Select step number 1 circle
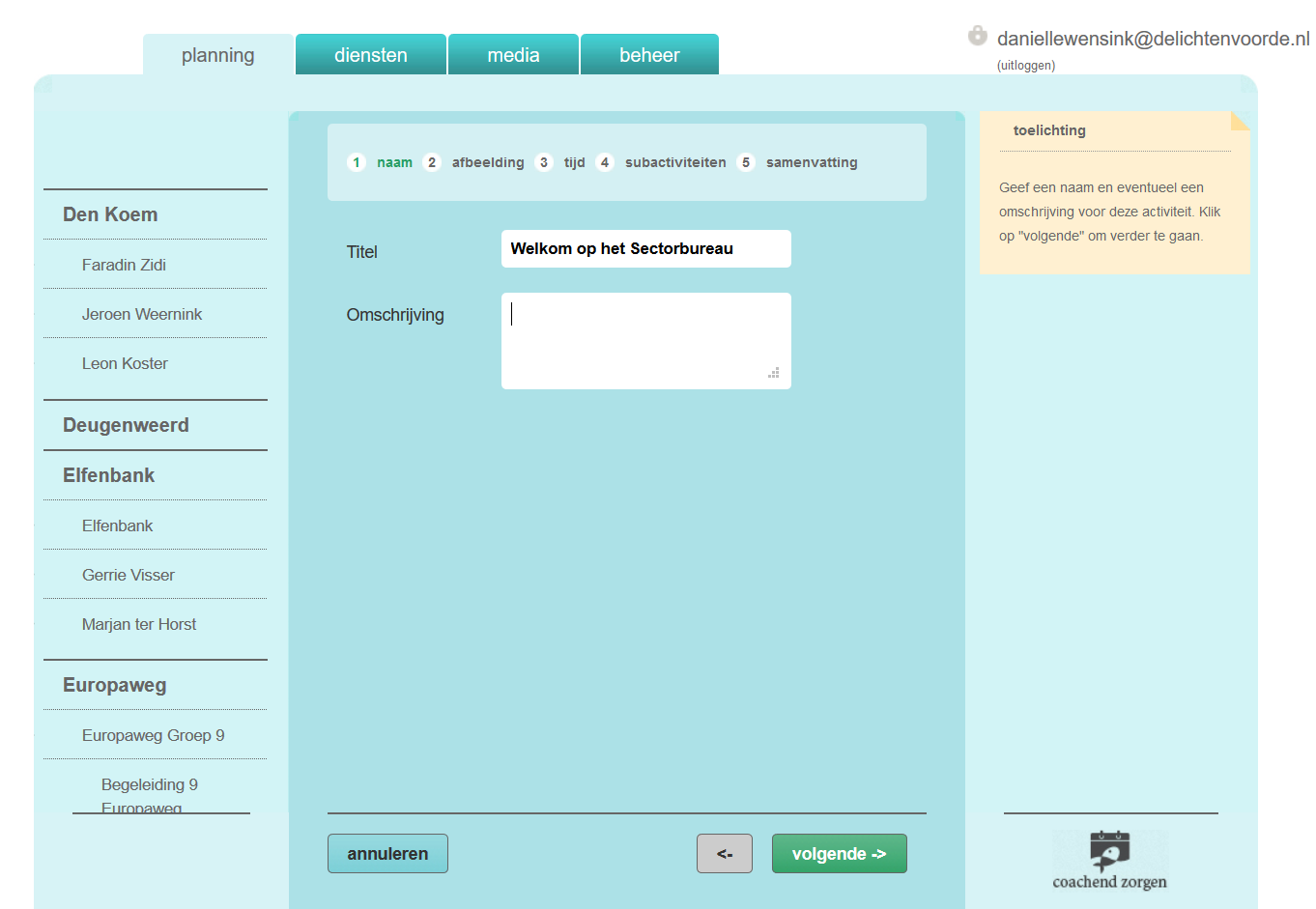 pos(357,162)
